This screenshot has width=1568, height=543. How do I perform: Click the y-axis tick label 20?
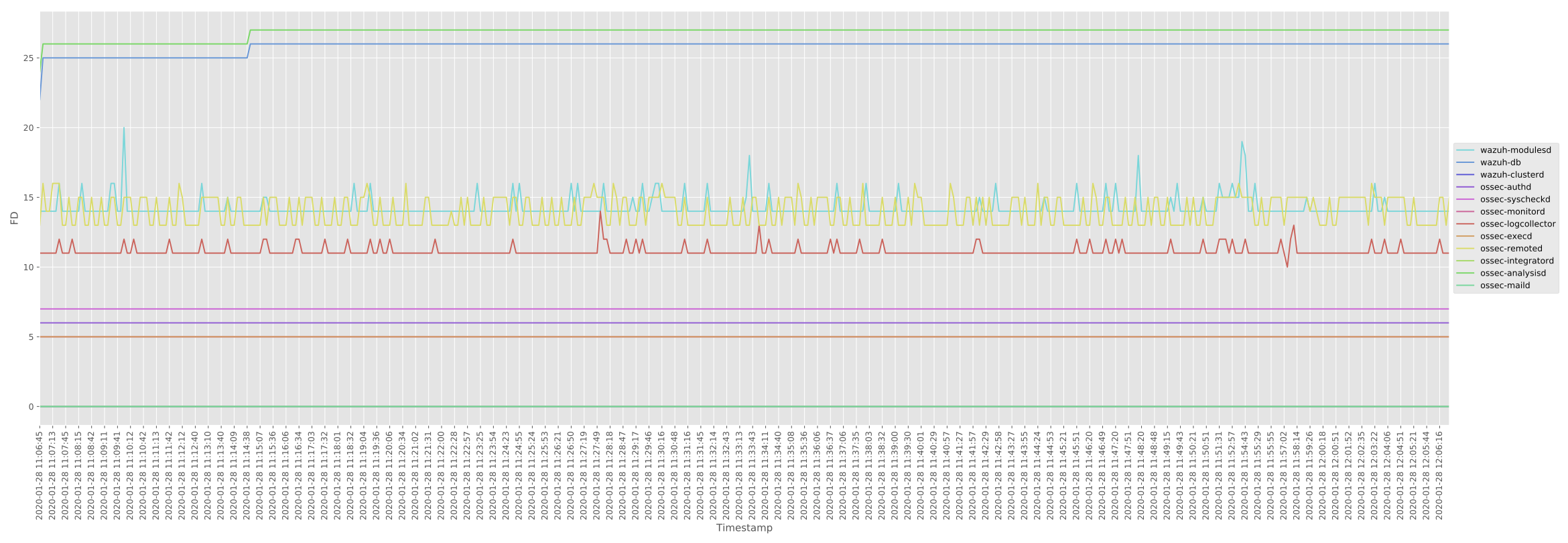coord(27,128)
